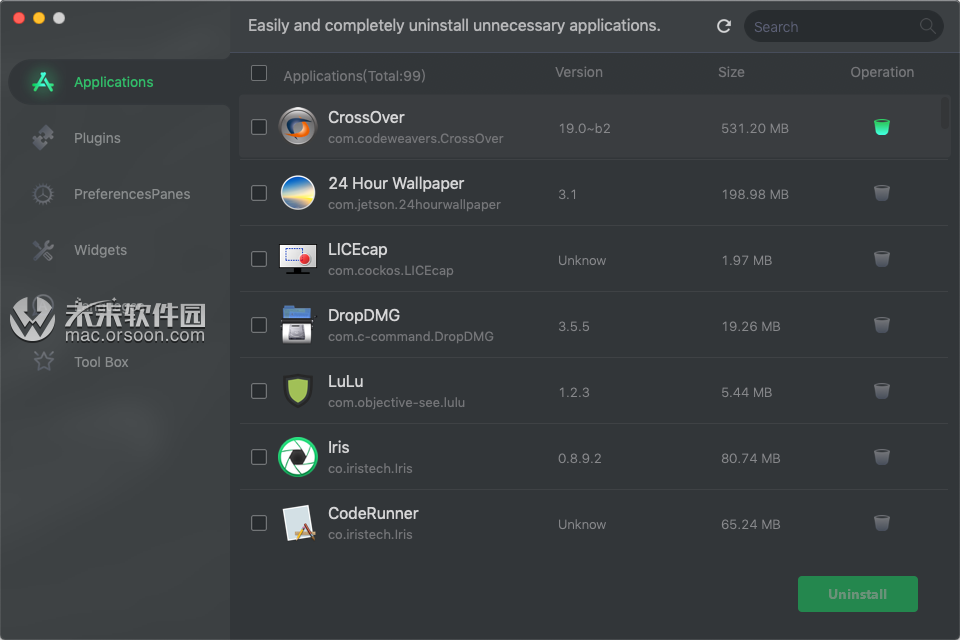960x640 pixels.
Task: Click the trash icon for LICEcap
Action: 881,259
